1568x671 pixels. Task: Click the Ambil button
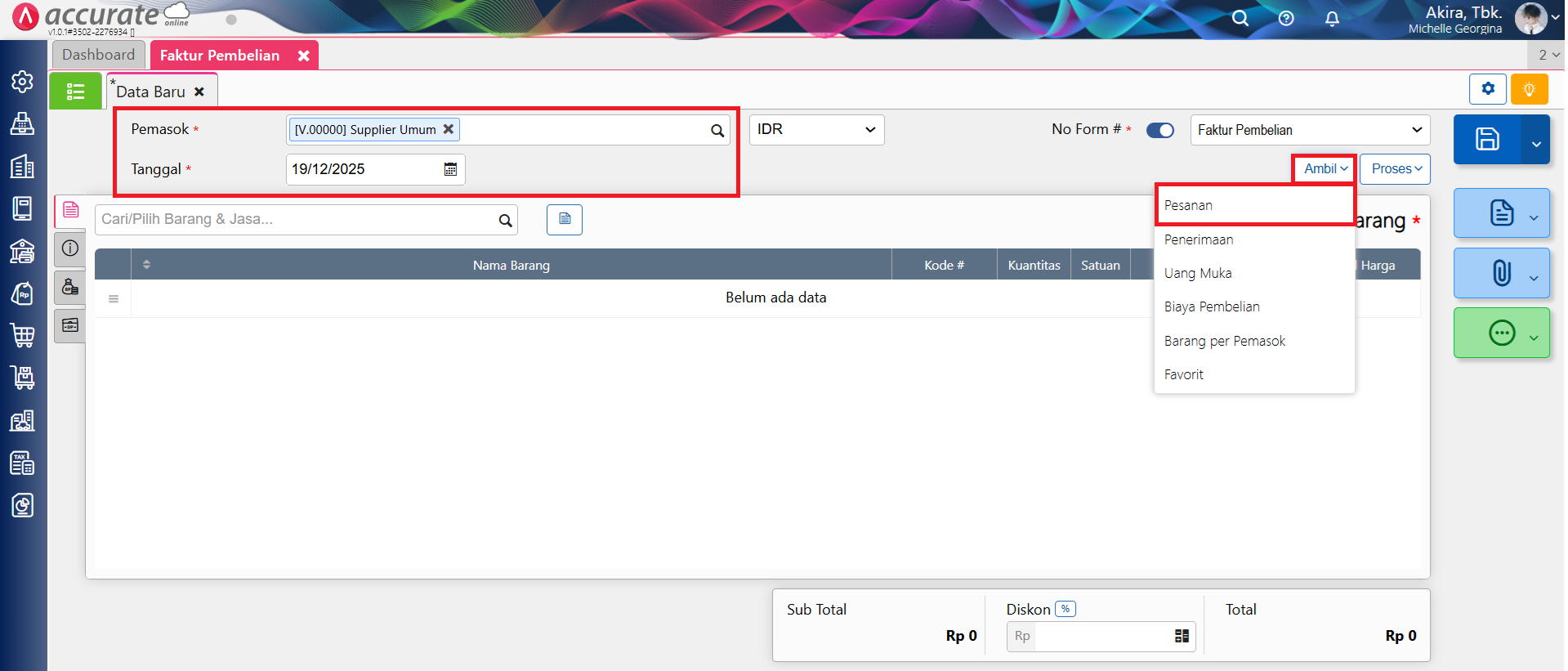point(1325,168)
